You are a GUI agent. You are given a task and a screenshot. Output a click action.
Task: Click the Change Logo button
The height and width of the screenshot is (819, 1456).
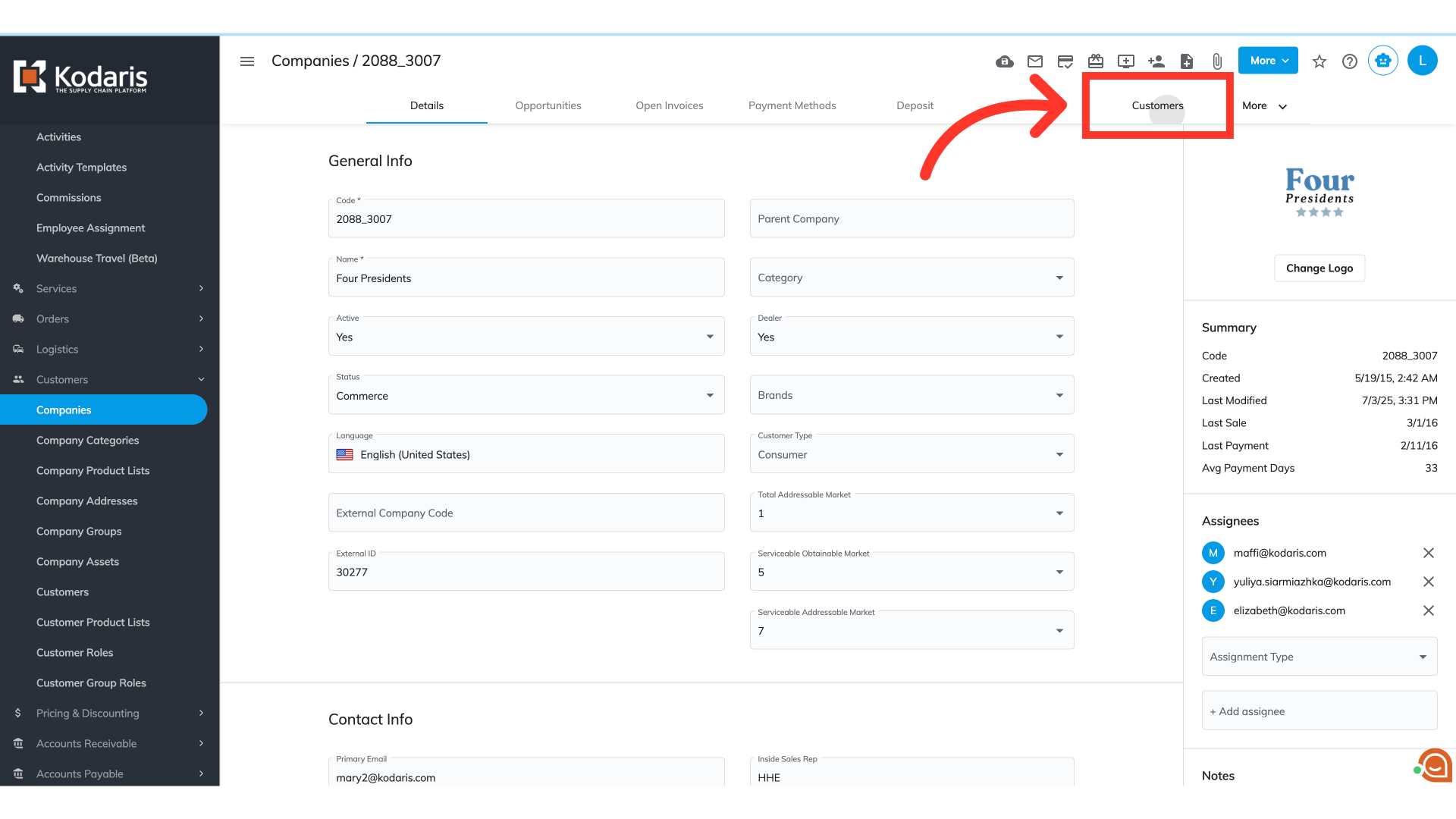(1319, 268)
